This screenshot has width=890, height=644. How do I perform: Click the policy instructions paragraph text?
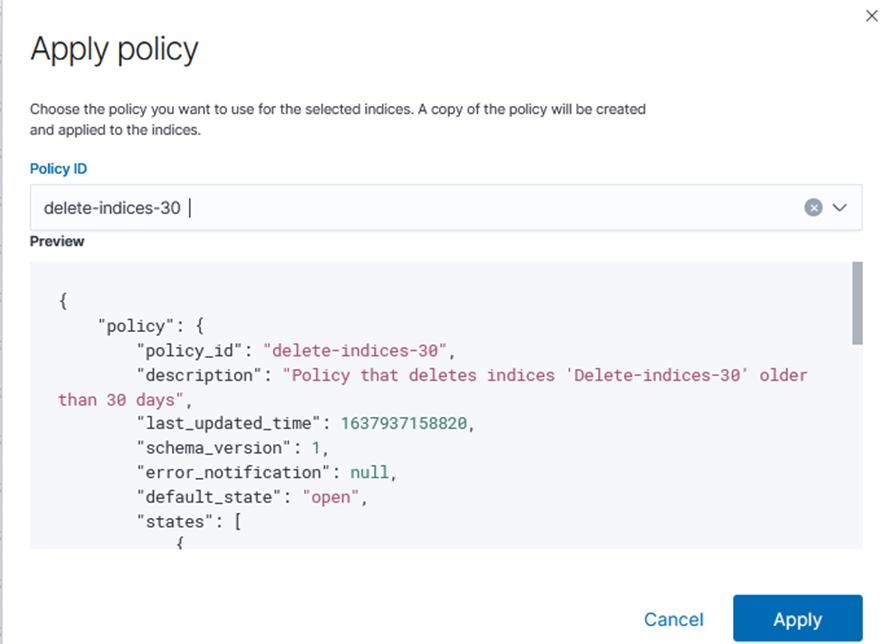337,119
